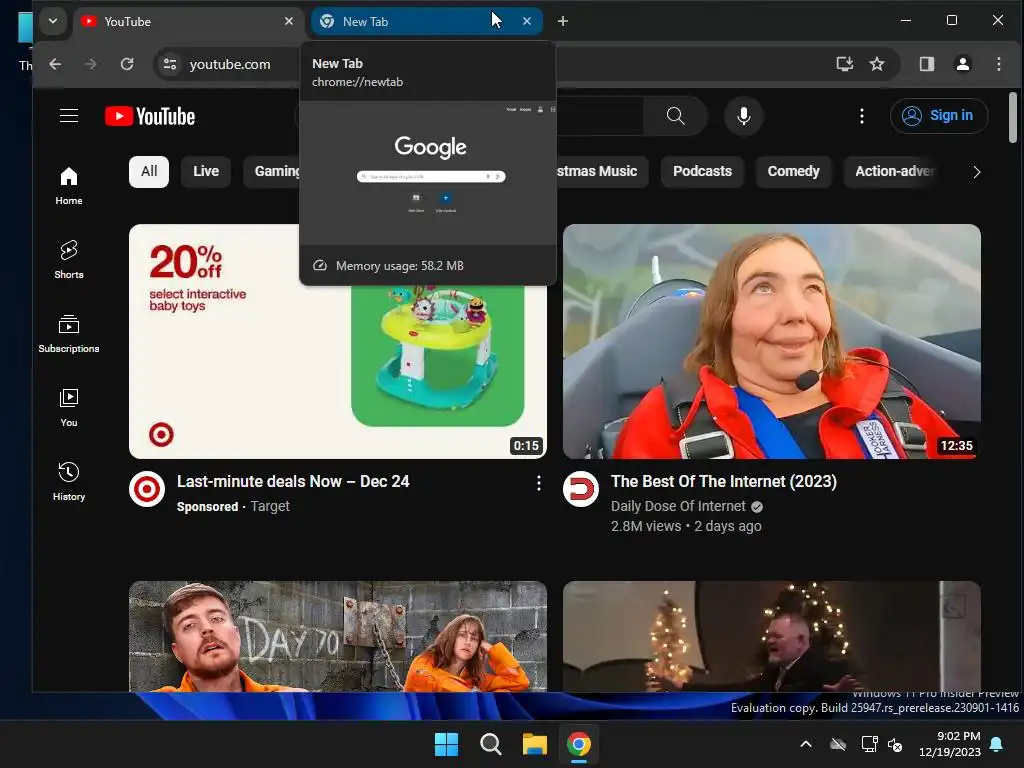Select the Live filter chip
The image size is (1024, 768).
[206, 171]
